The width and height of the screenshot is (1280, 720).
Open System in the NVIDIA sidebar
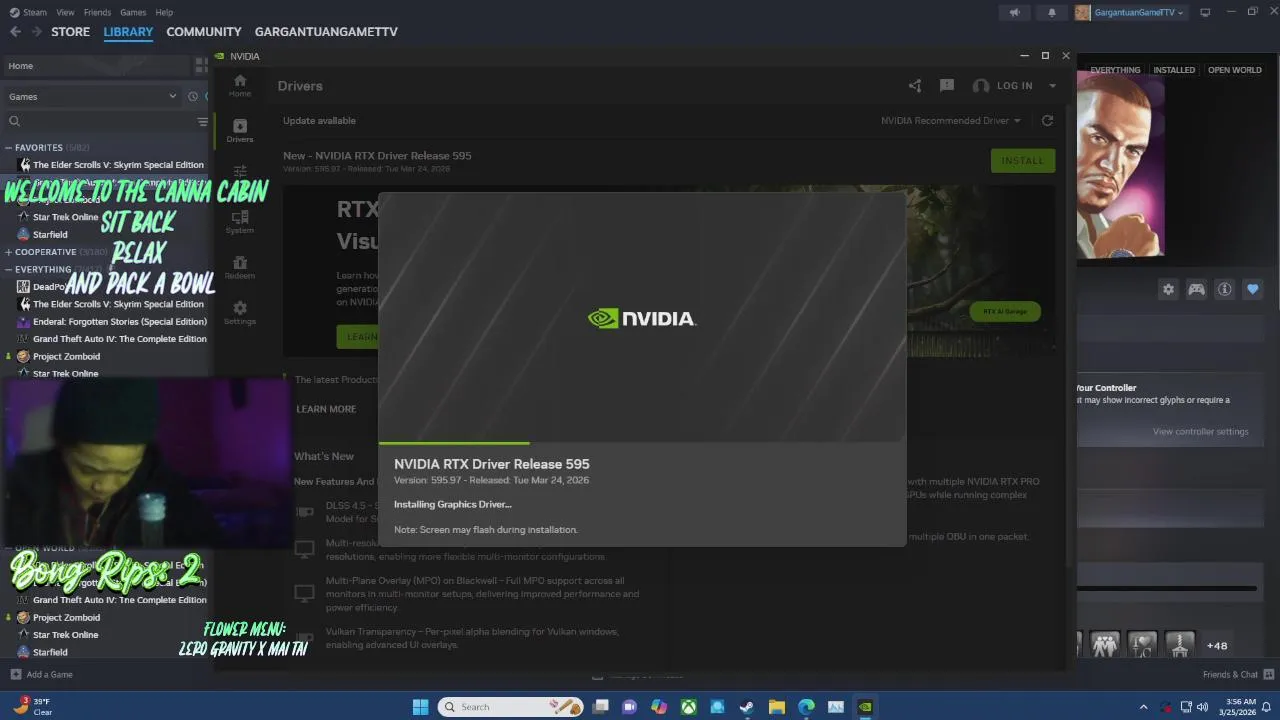239,222
